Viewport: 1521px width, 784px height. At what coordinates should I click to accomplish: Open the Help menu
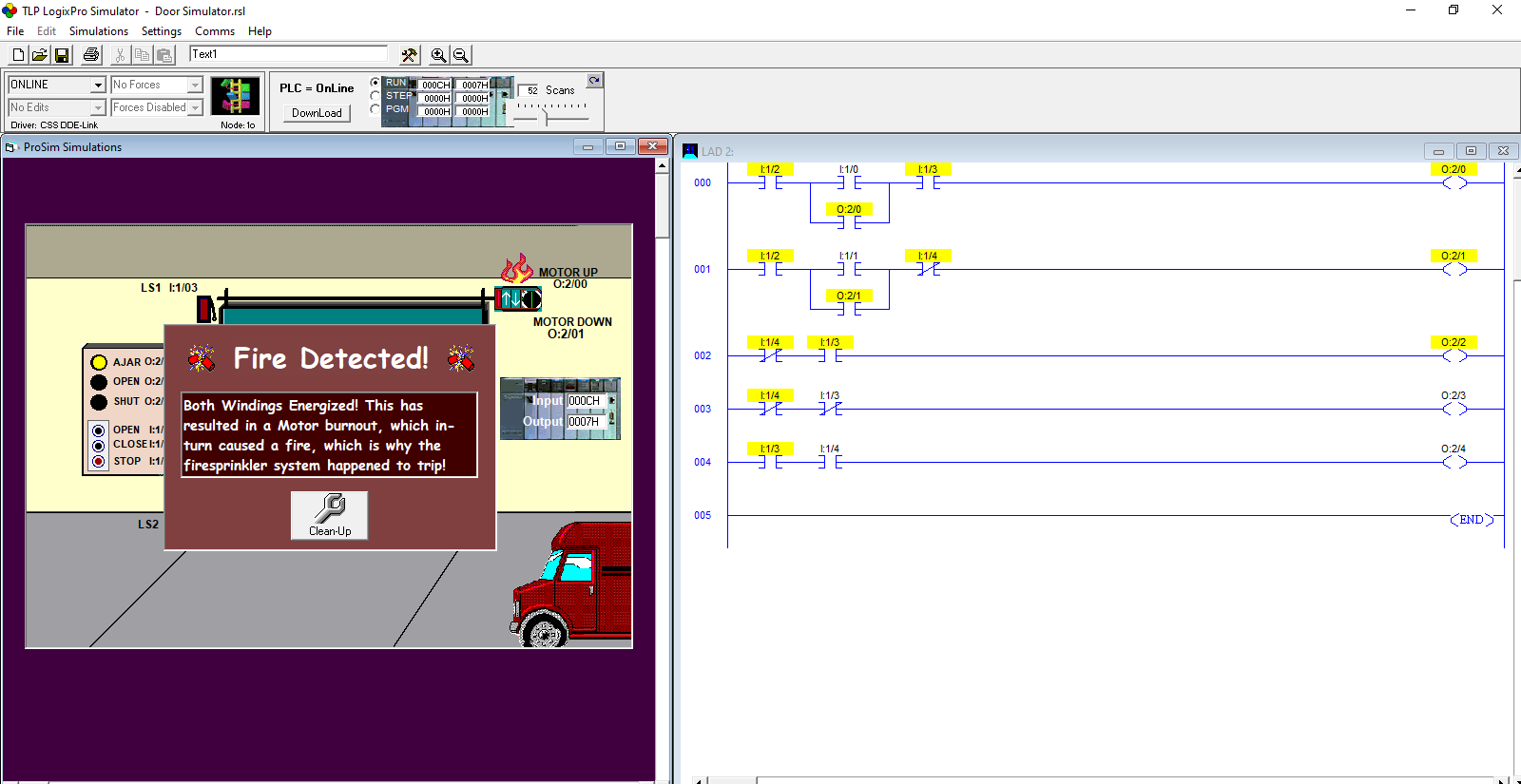click(x=260, y=31)
